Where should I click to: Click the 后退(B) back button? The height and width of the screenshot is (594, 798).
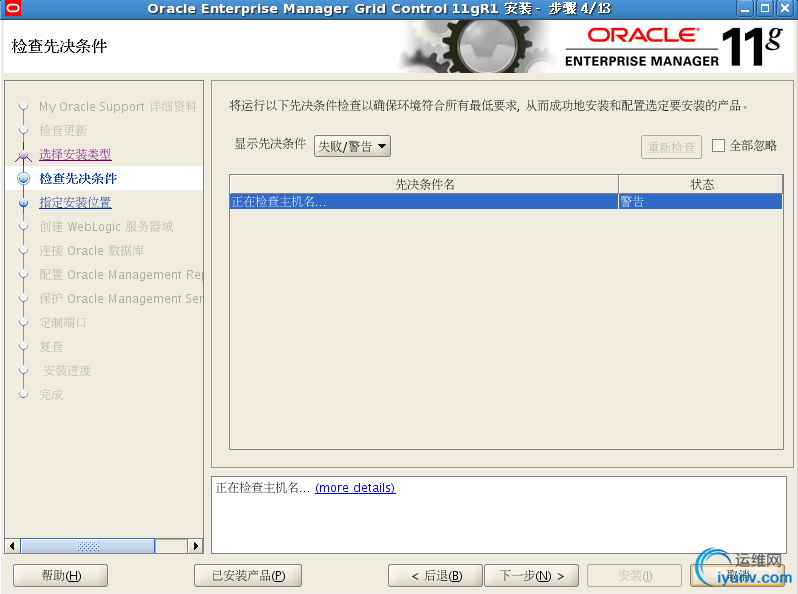point(435,576)
